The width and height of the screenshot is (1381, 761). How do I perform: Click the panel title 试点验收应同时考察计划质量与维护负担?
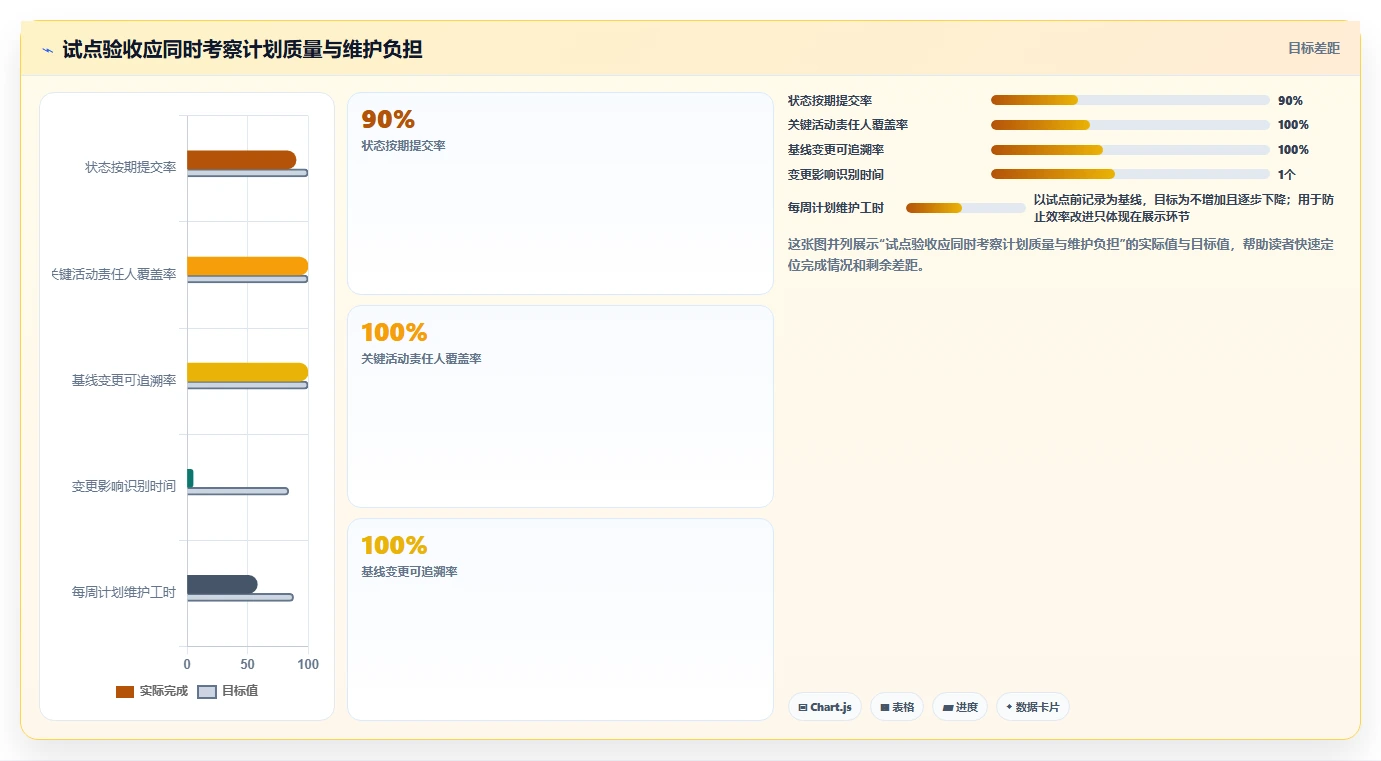pos(242,49)
